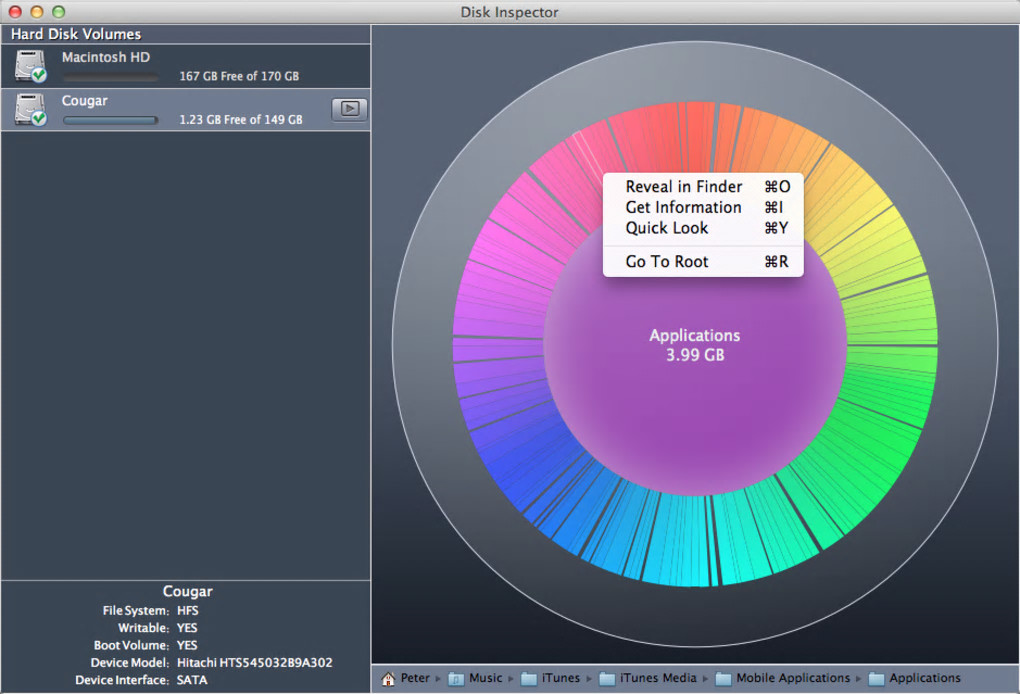1020x694 pixels.
Task: Select Go To Root menu entry
Action: tap(667, 262)
